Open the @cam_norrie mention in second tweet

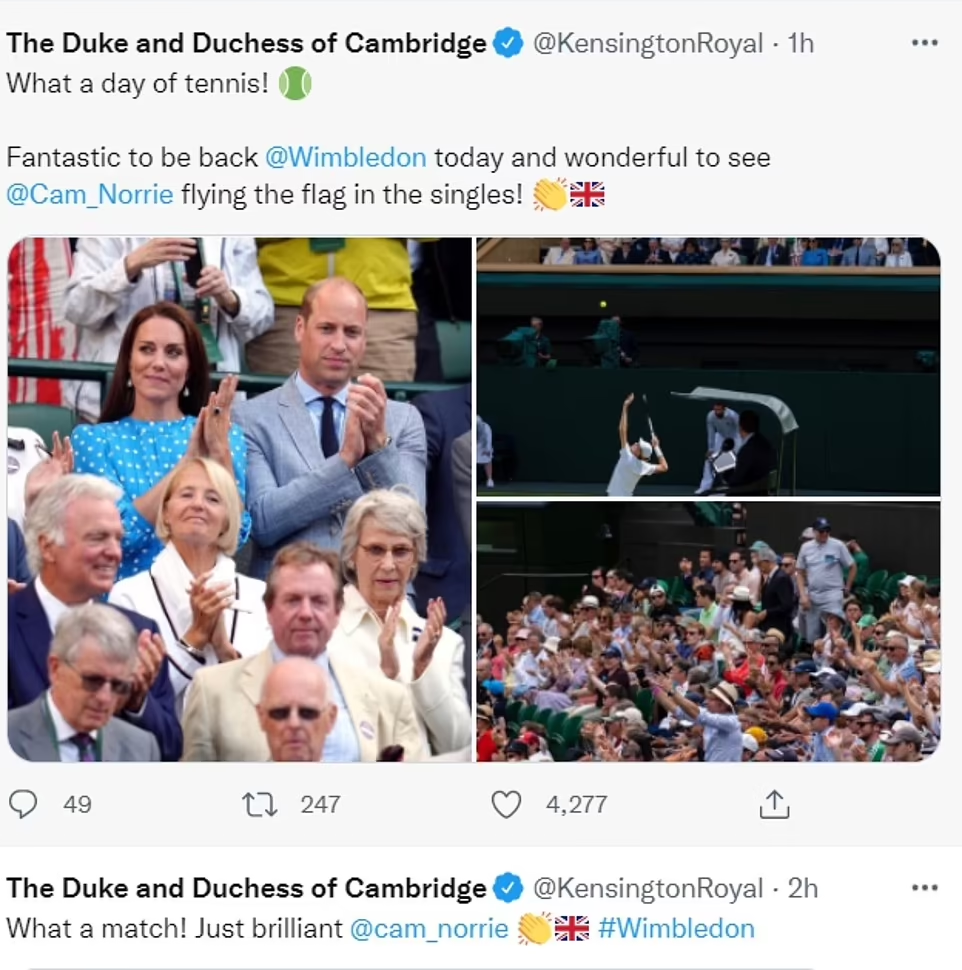pos(429,928)
